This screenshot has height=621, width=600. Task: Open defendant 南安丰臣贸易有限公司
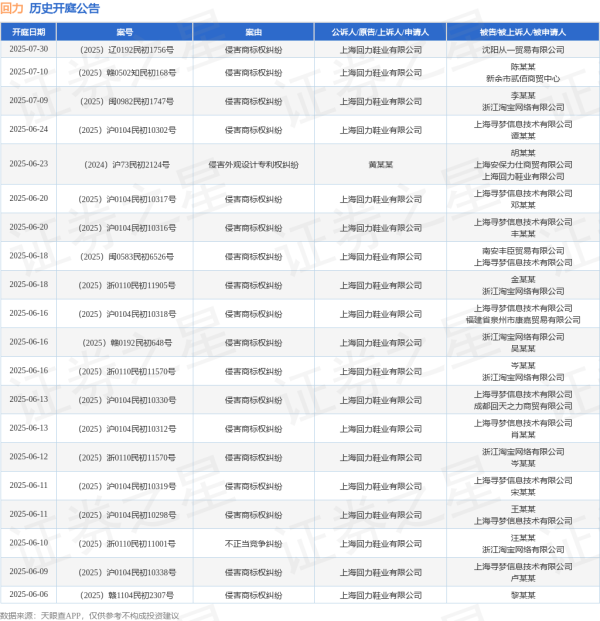(x=522, y=251)
